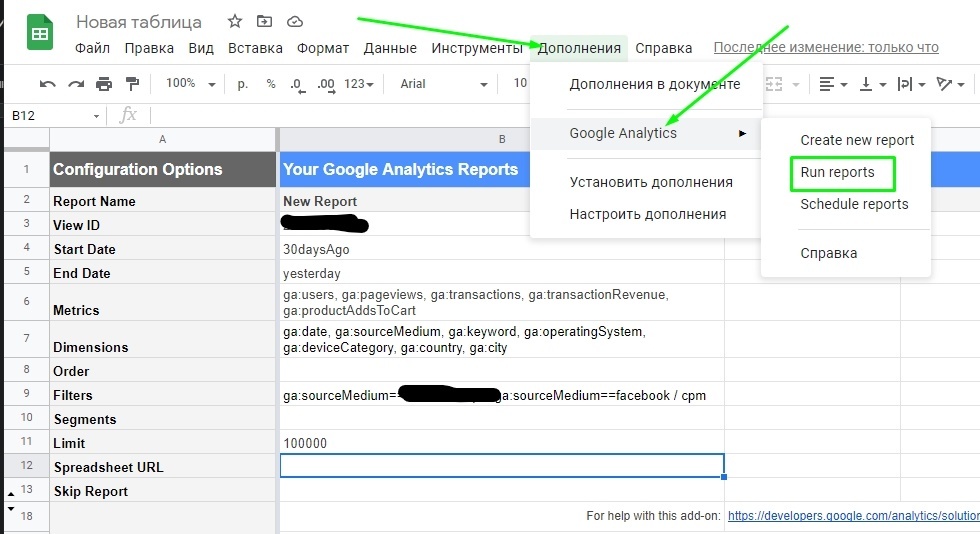The image size is (980, 534).
Task: Print the spreadsheet
Action: coord(104,84)
